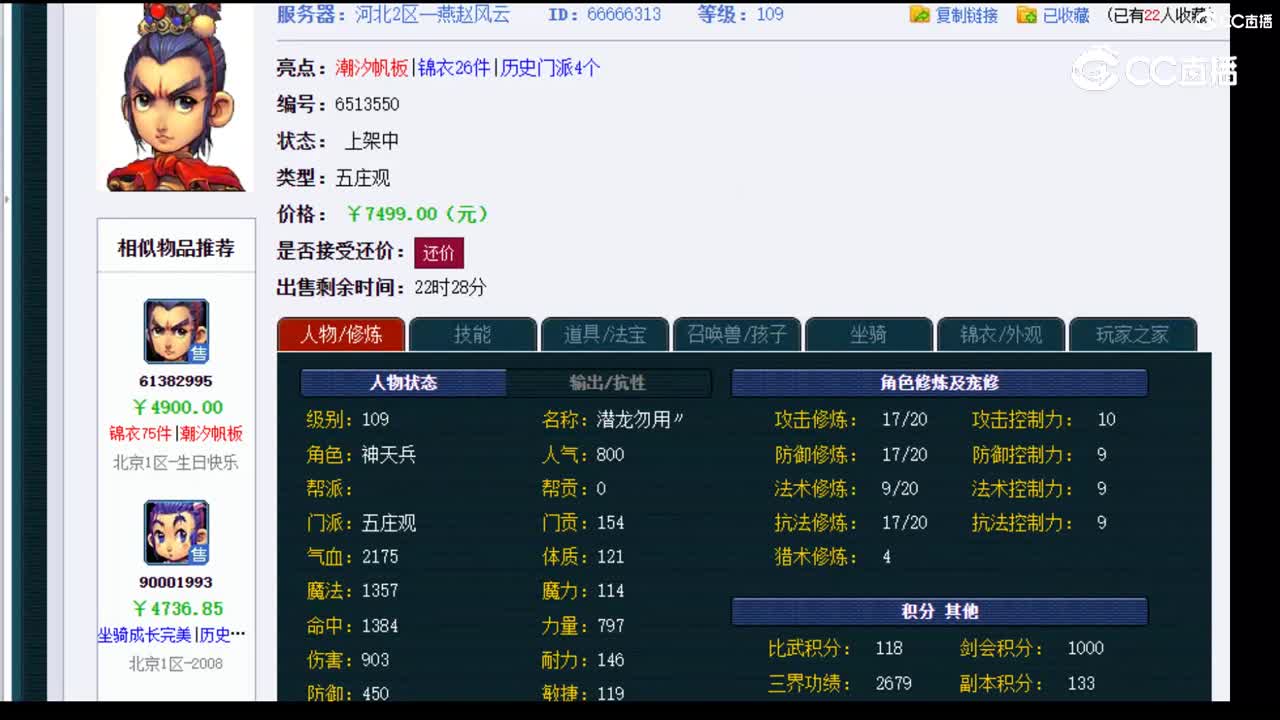Image resolution: width=1280 pixels, height=720 pixels.
Task: Click the avatar thumbnail of character 61382995
Action: pyautogui.click(x=175, y=330)
